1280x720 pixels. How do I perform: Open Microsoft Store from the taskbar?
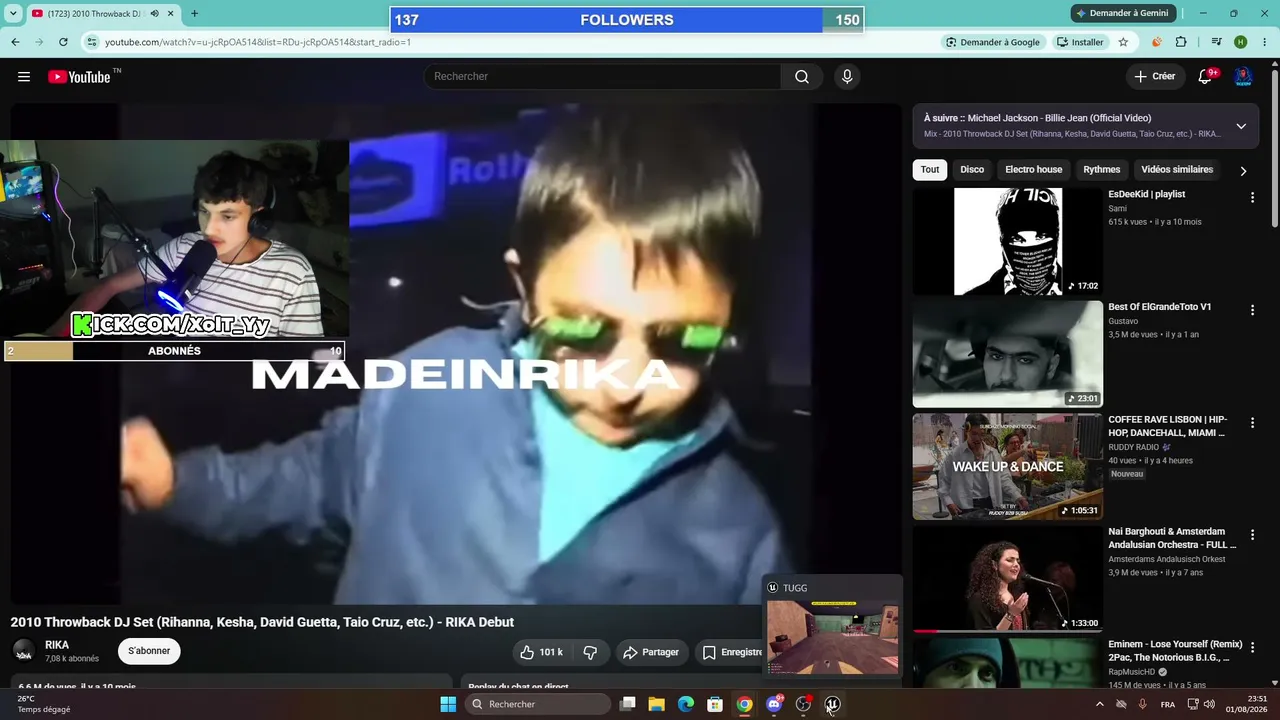pyautogui.click(x=715, y=704)
